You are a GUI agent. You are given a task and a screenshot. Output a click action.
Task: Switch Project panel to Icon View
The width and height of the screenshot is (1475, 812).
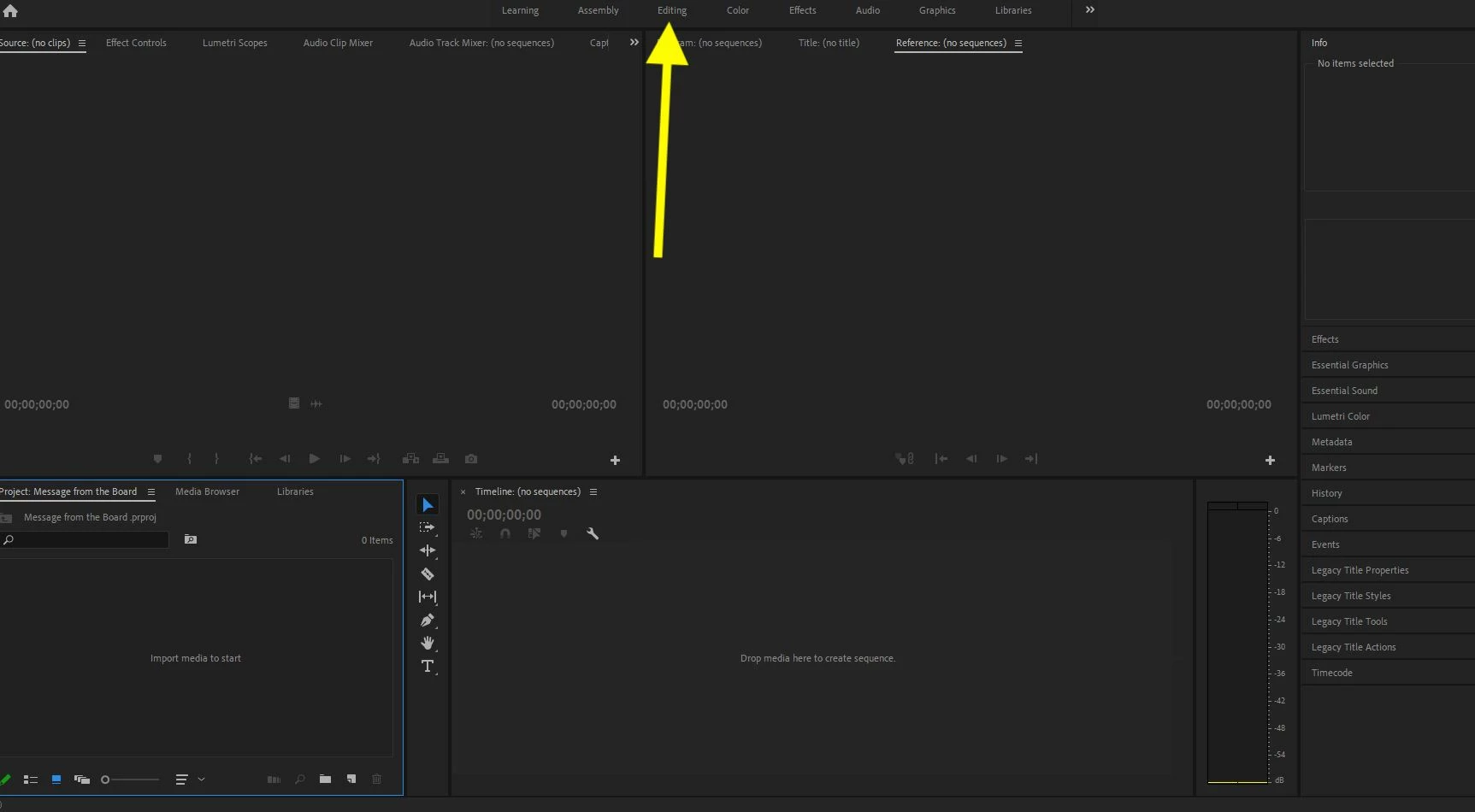pyautogui.click(x=56, y=780)
